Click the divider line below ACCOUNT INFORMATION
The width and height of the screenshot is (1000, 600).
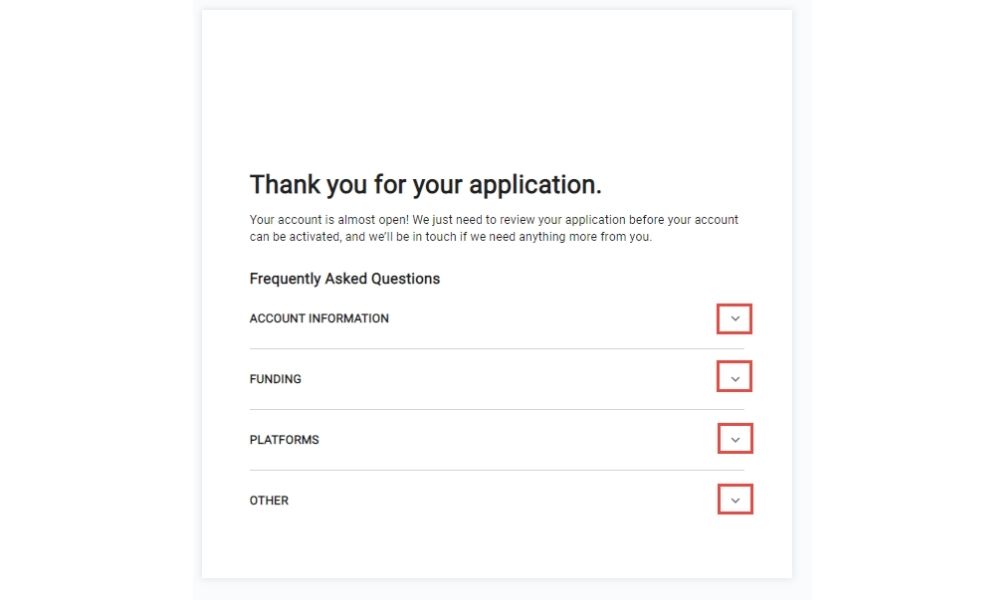tap(496, 349)
